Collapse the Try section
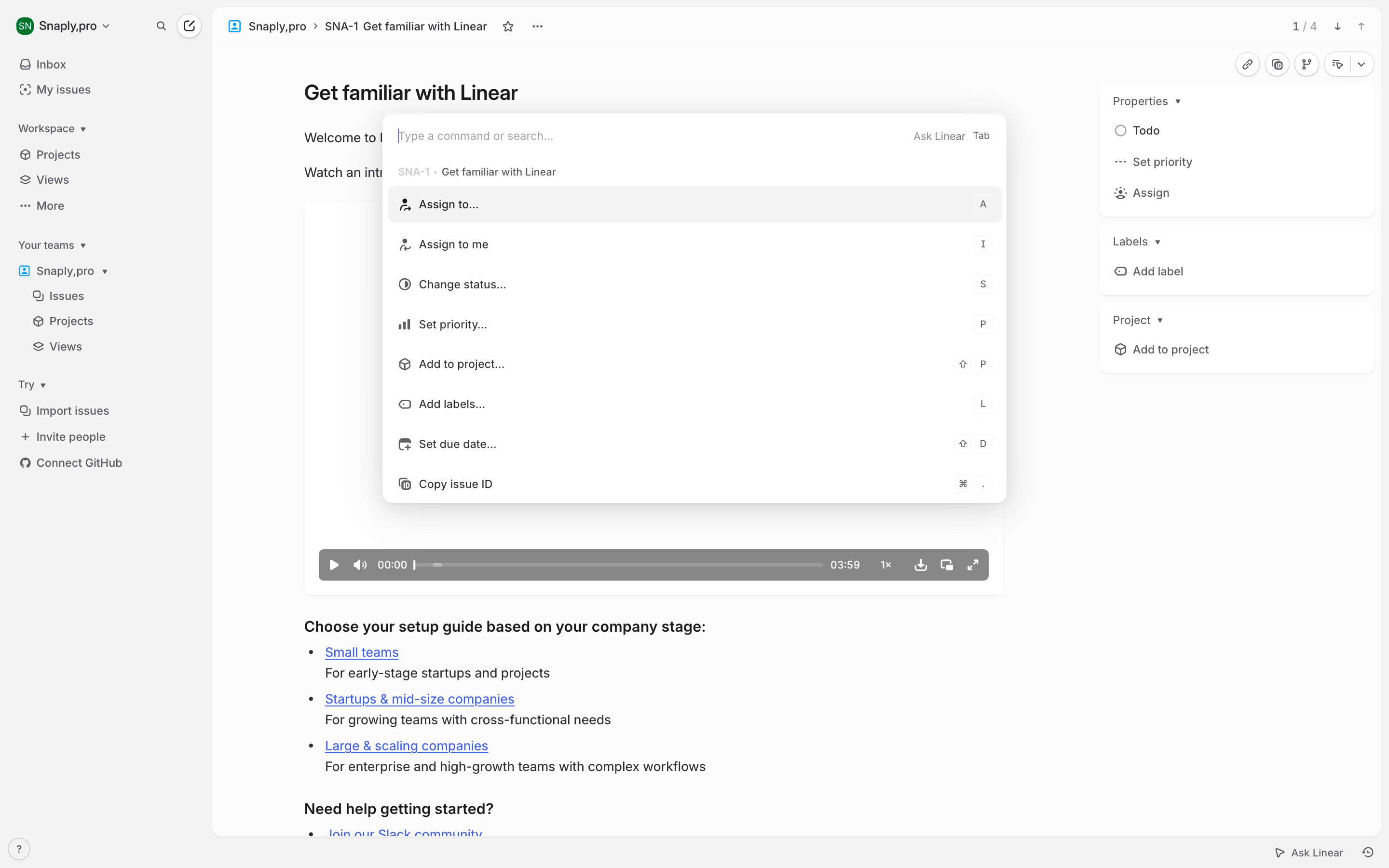 (x=32, y=385)
